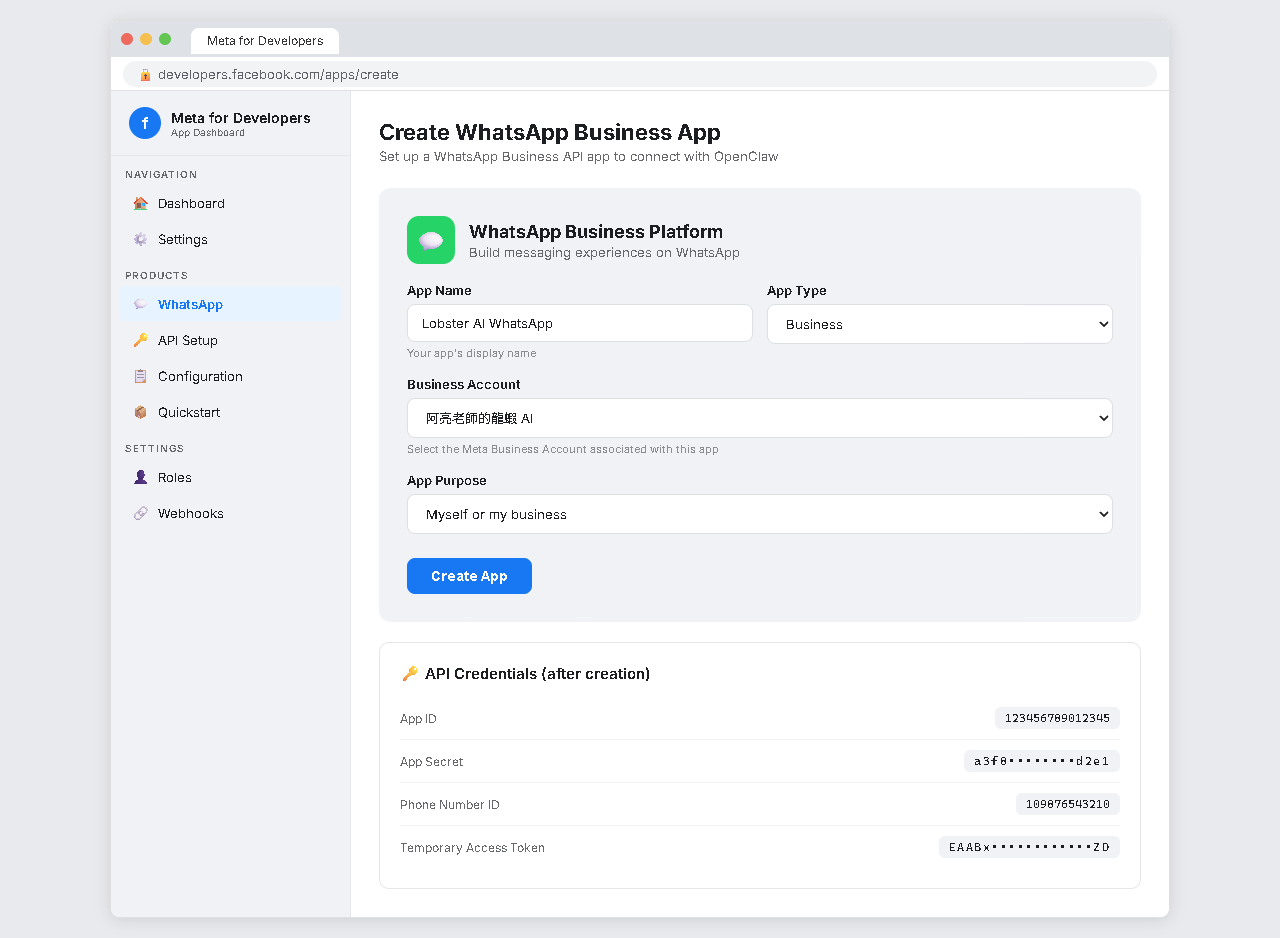Switch to the Meta for Developers tab
The height and width of the screenshot is (938, 1280).
click(x=265, y=41)
